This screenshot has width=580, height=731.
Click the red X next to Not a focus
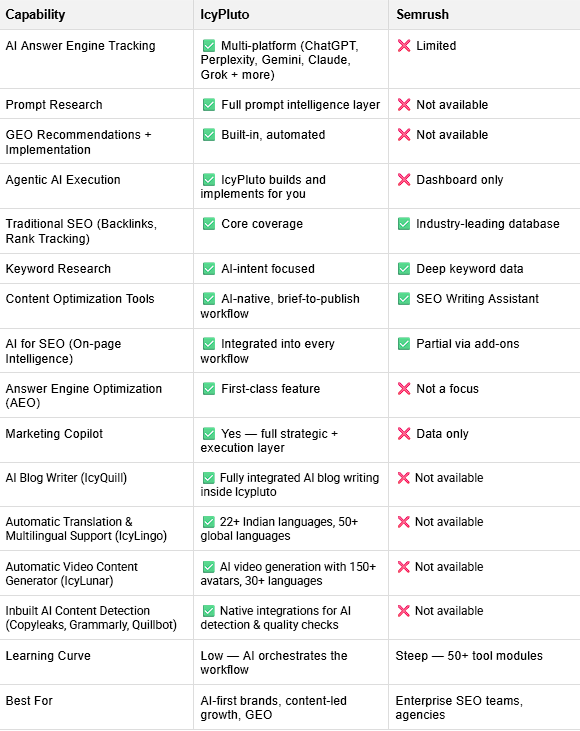404,388
